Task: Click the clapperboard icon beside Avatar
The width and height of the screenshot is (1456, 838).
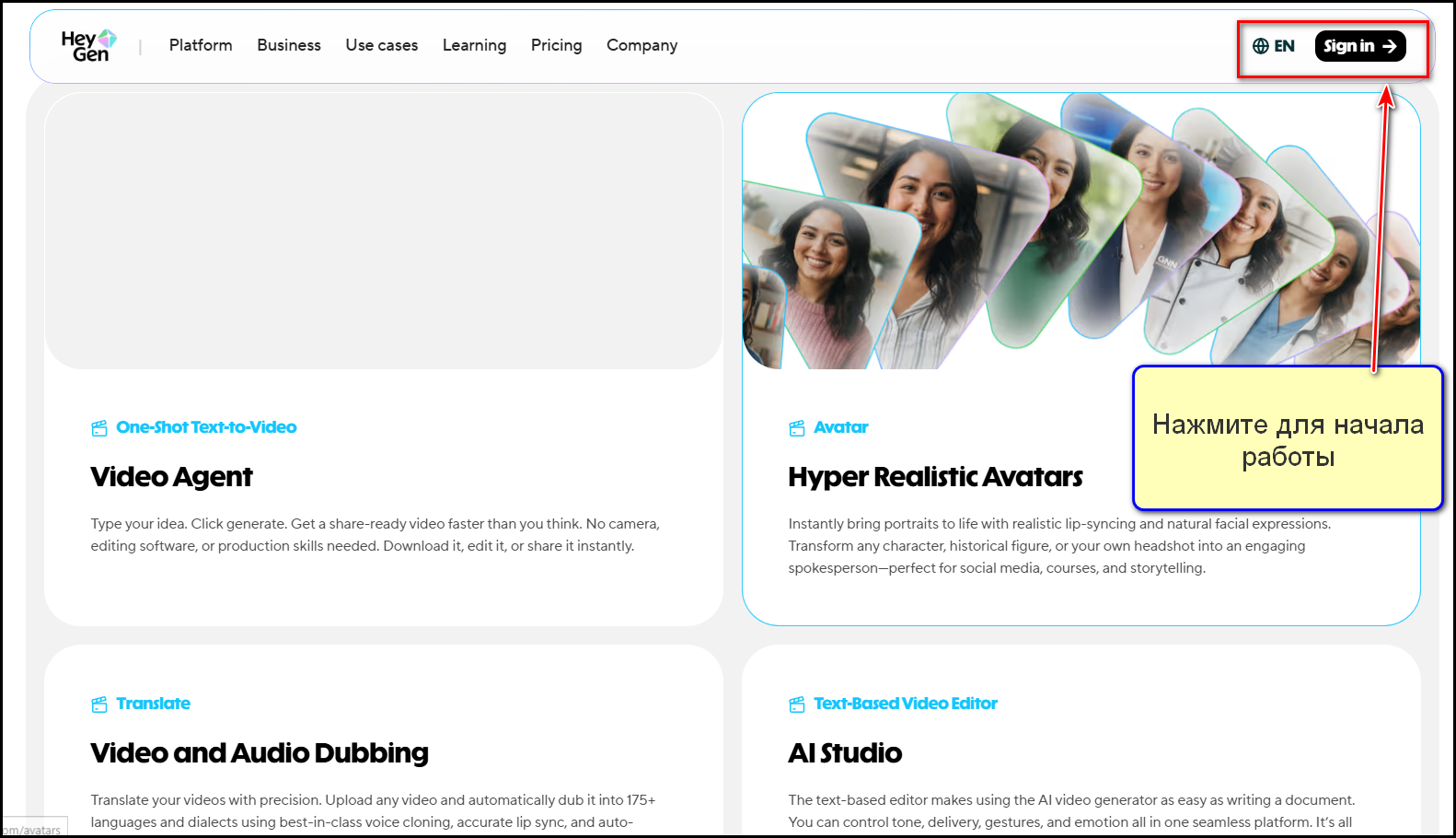Action: pos(797,428)
